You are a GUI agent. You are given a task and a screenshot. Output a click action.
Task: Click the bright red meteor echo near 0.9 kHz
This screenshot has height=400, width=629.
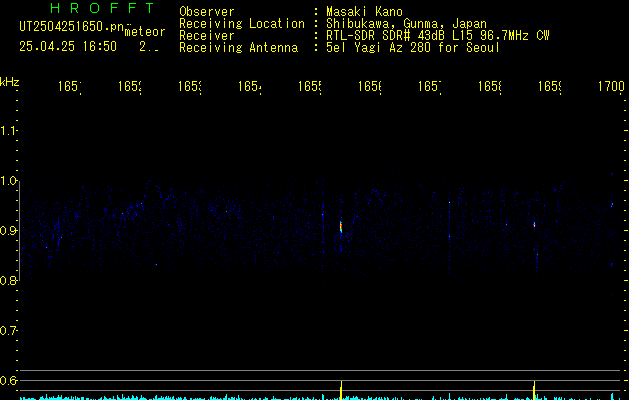341,227
